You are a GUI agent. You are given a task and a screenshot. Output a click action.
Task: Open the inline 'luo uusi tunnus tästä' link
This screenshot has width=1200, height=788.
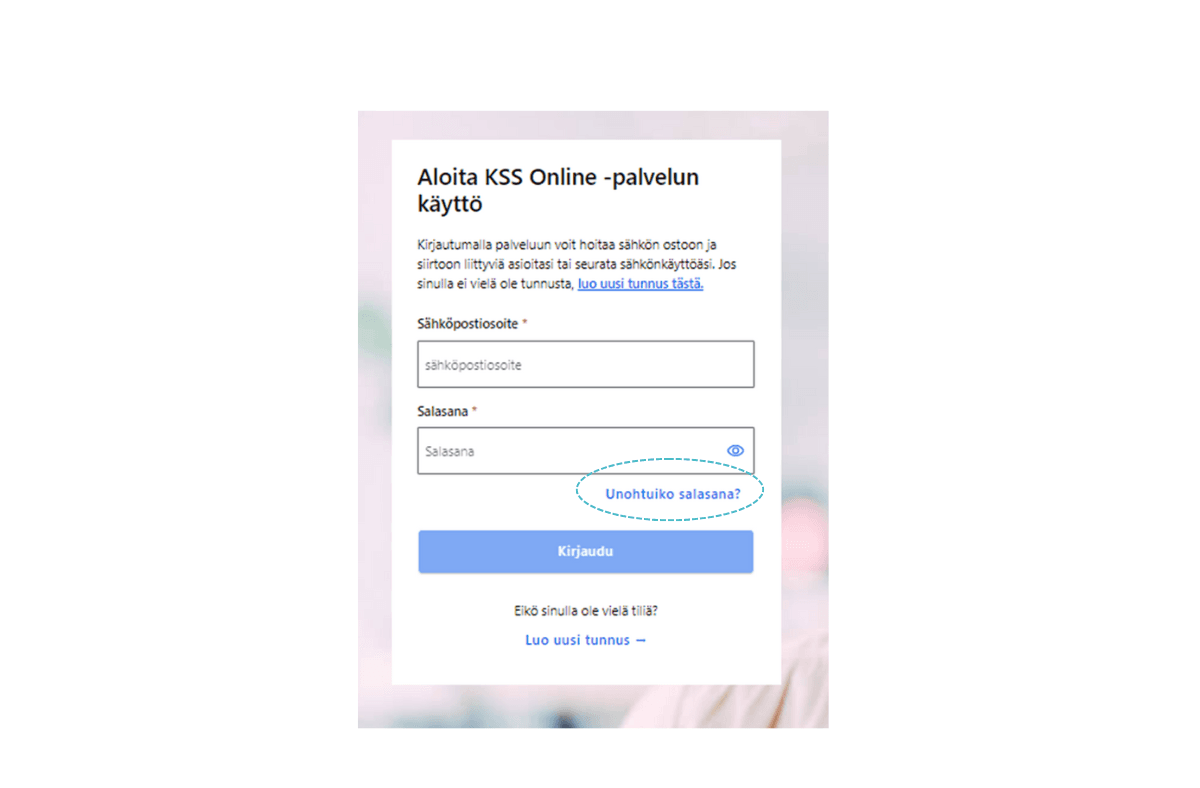tap(641, 284)
